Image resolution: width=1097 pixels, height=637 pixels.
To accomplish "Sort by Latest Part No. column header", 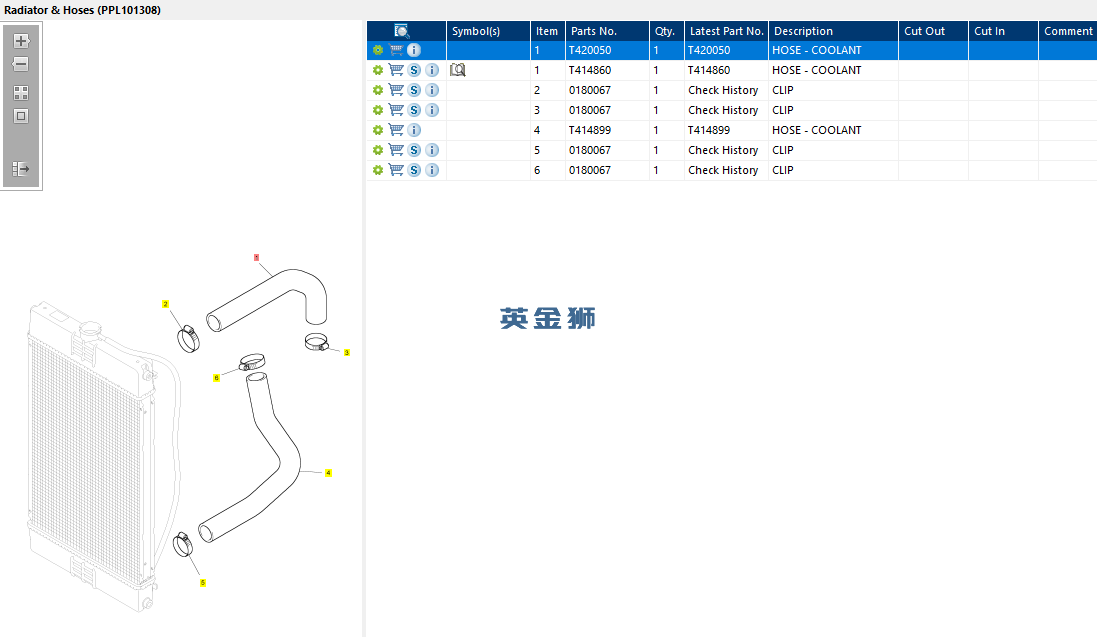I will tap(726, 31).
